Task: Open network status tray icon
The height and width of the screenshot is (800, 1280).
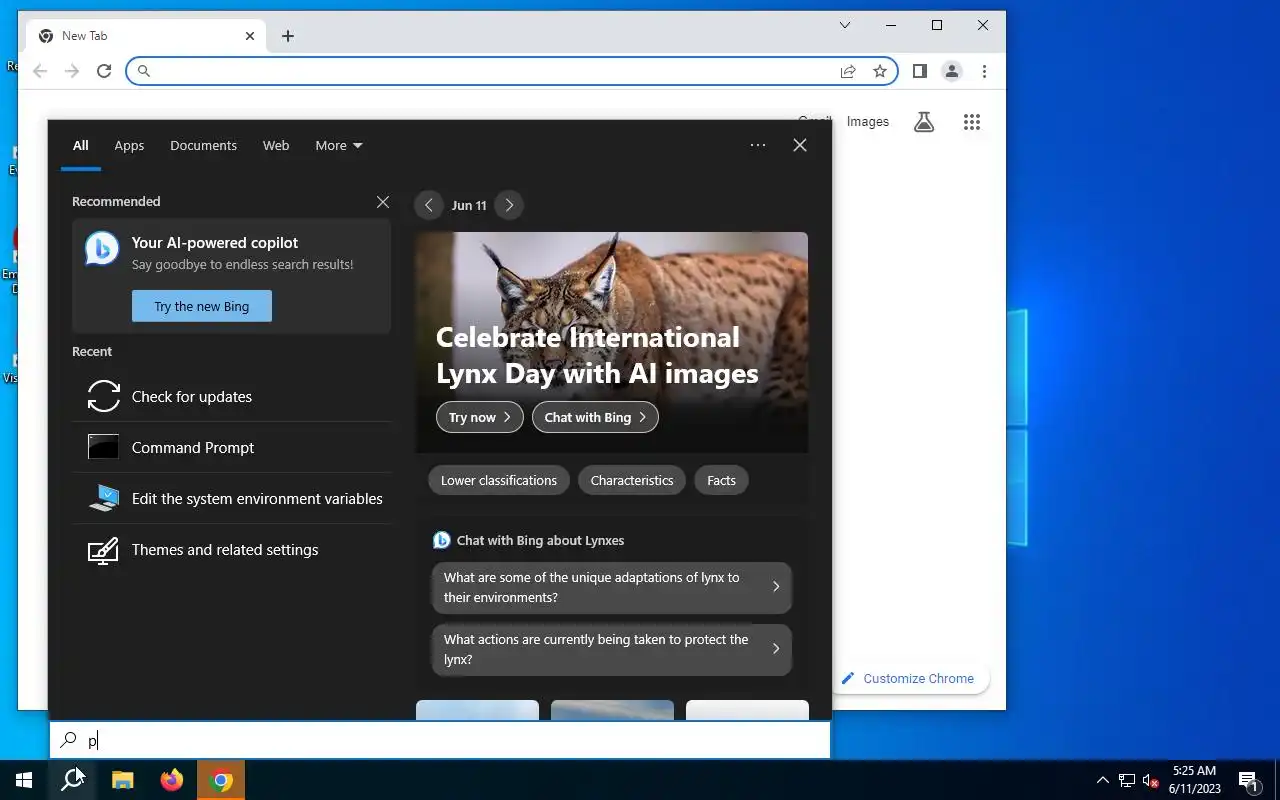Action: coord(1127,780)
